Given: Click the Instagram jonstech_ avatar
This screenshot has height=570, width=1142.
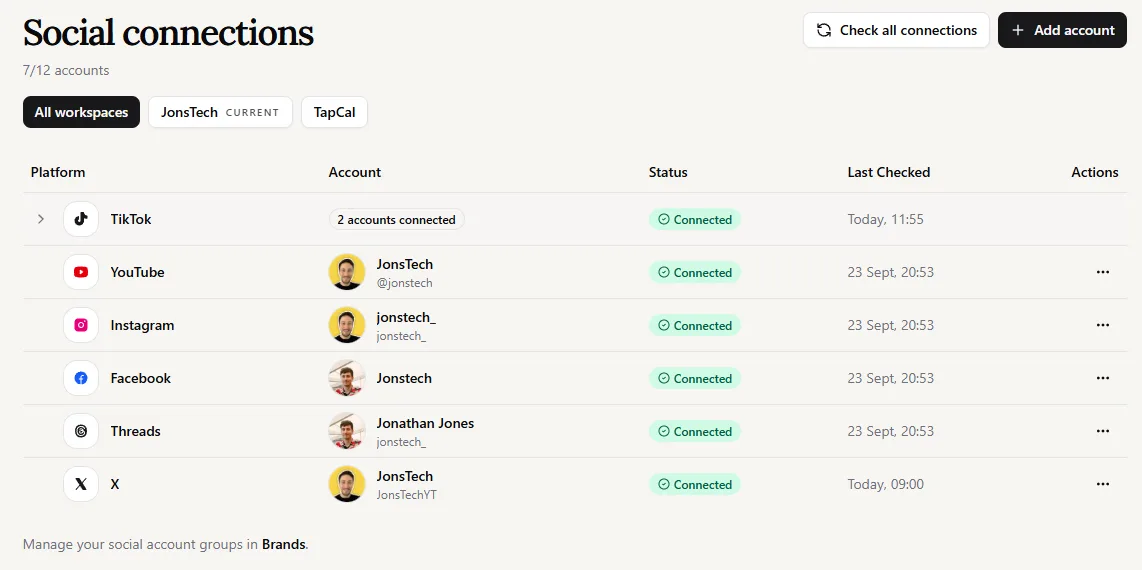Looking at the screenshot, I should pyautogui.click(x=347, y=325).
